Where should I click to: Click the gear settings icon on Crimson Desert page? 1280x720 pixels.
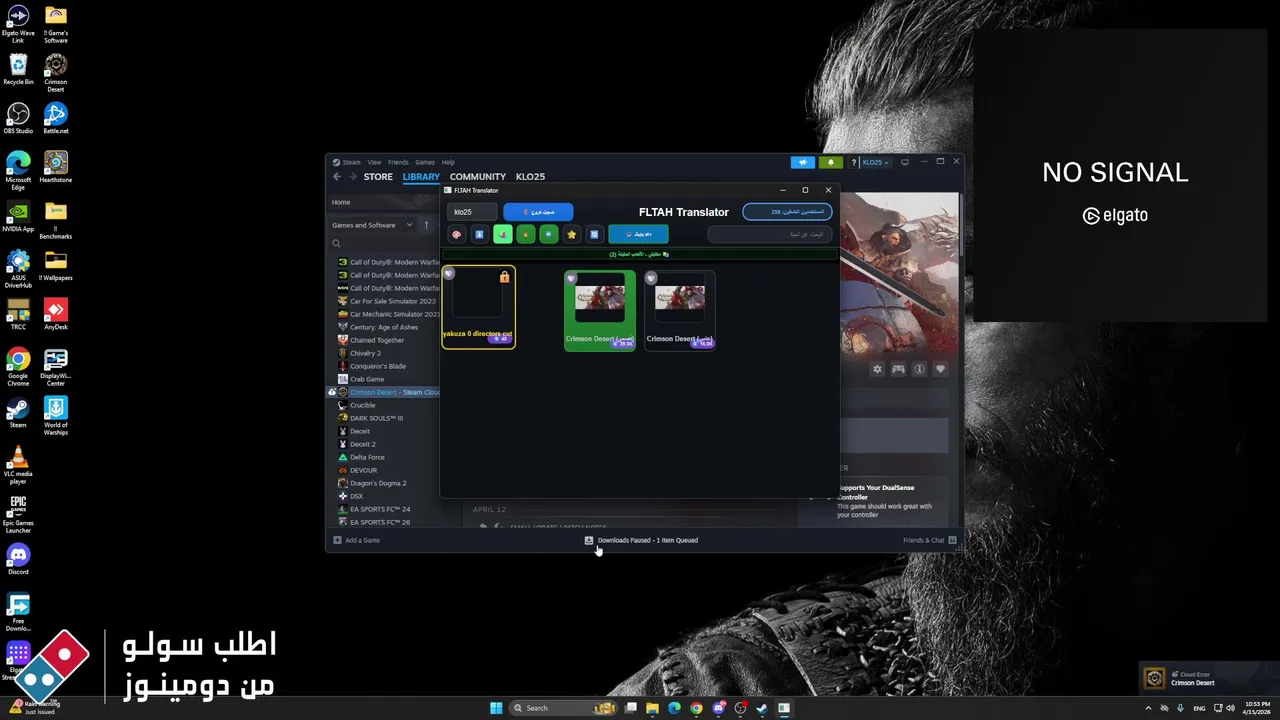point(877,369)
